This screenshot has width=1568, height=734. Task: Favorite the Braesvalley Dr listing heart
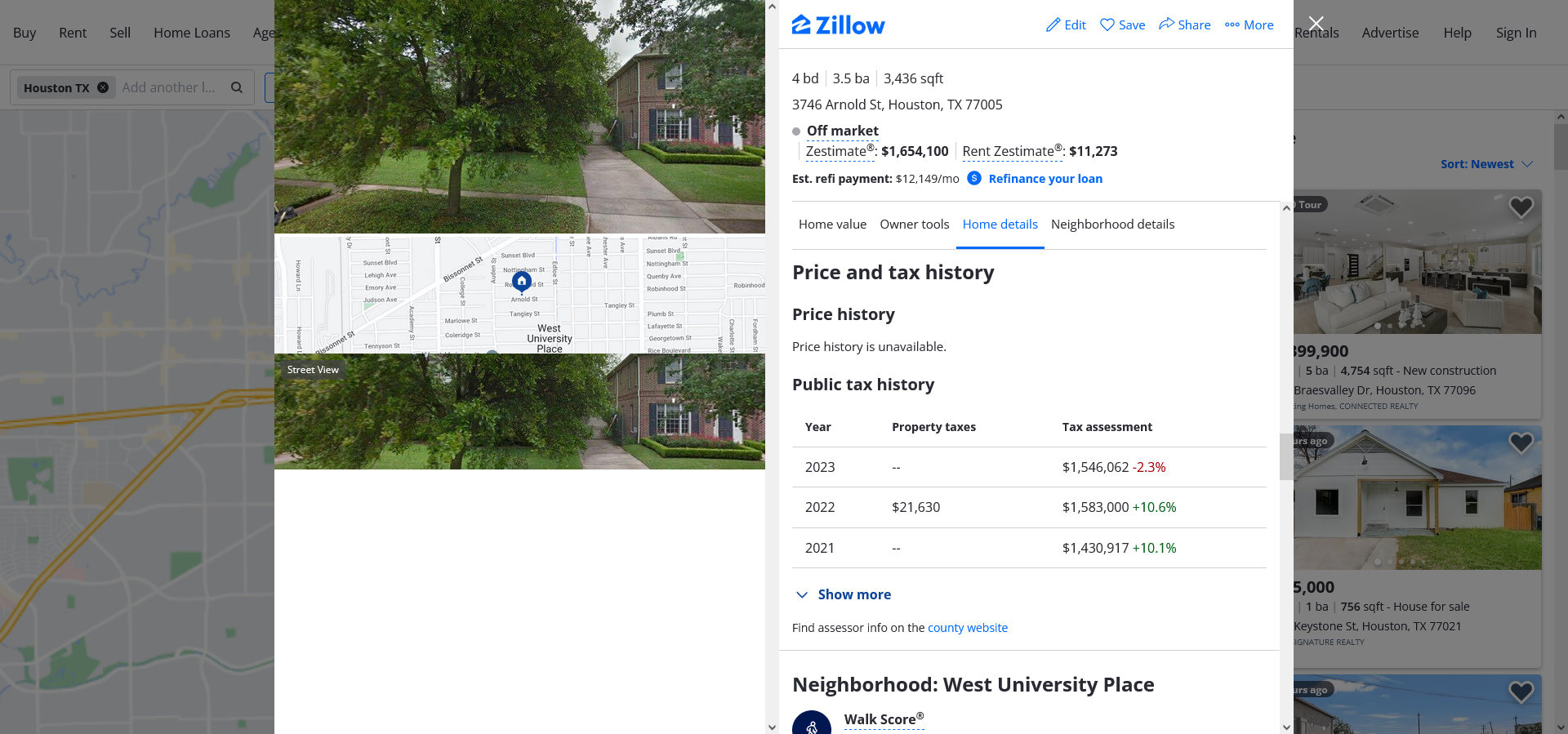[1521, 207]
